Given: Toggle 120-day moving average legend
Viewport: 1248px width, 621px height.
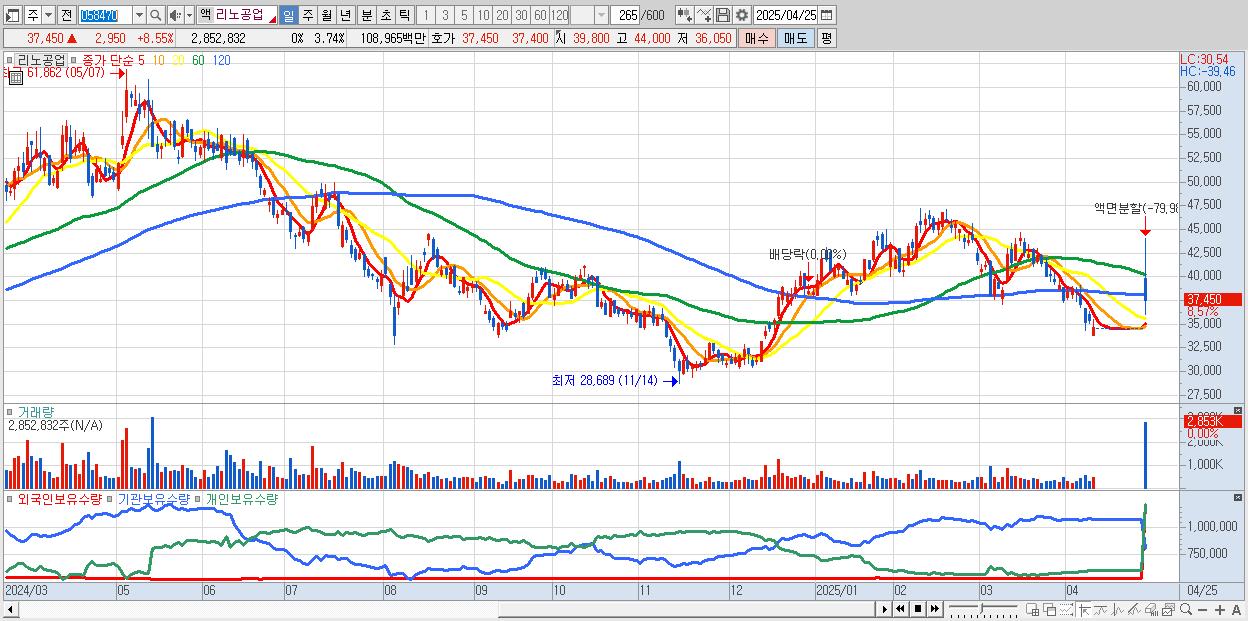Looking at the screenshot, I should (x=221, y=61).
